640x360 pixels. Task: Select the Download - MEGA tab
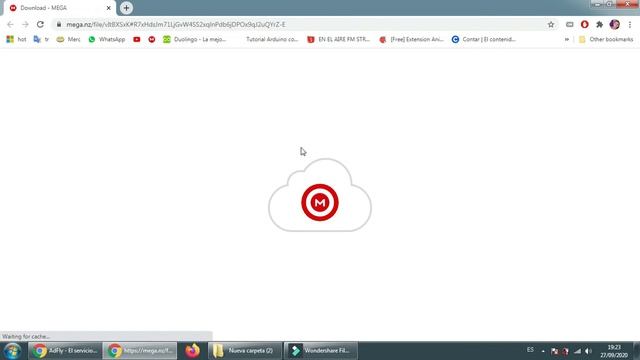click(60, 8)
